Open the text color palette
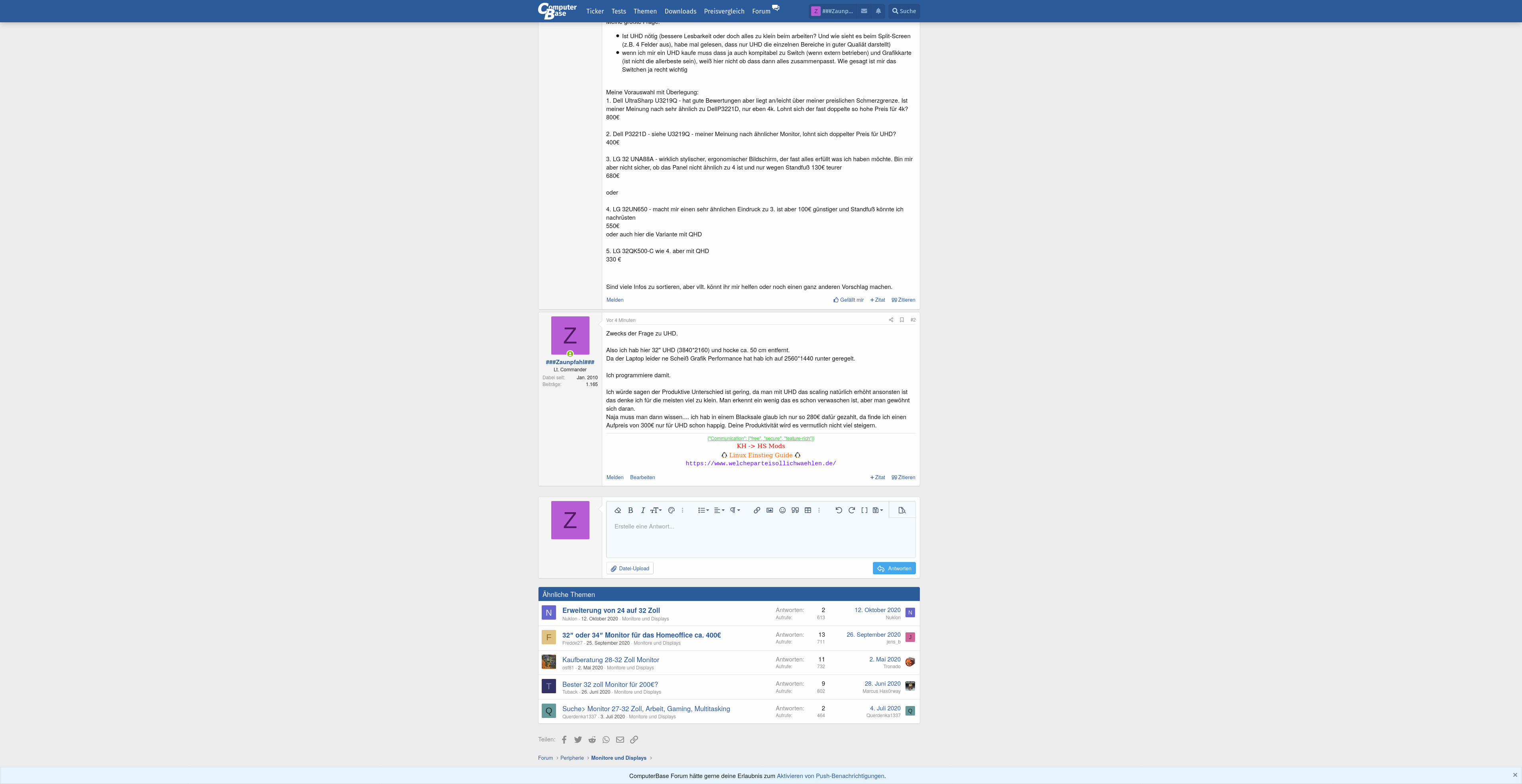Image resolution: width=1522 pixels, height=784 pixels. pyautogui.click(x=671, y=511)
